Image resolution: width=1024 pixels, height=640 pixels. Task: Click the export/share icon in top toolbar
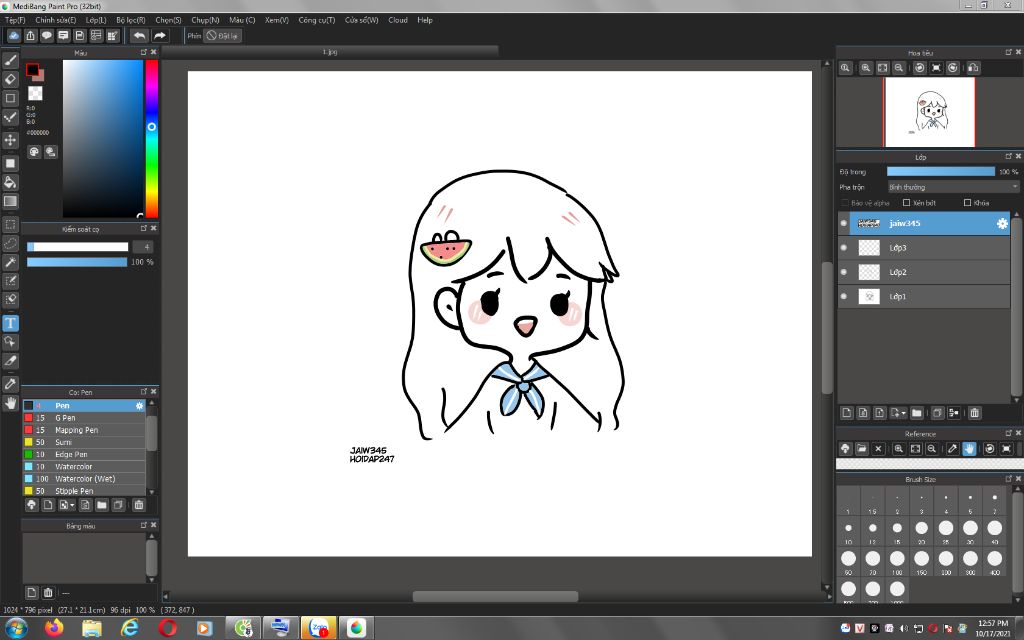[x=30, y=35]
